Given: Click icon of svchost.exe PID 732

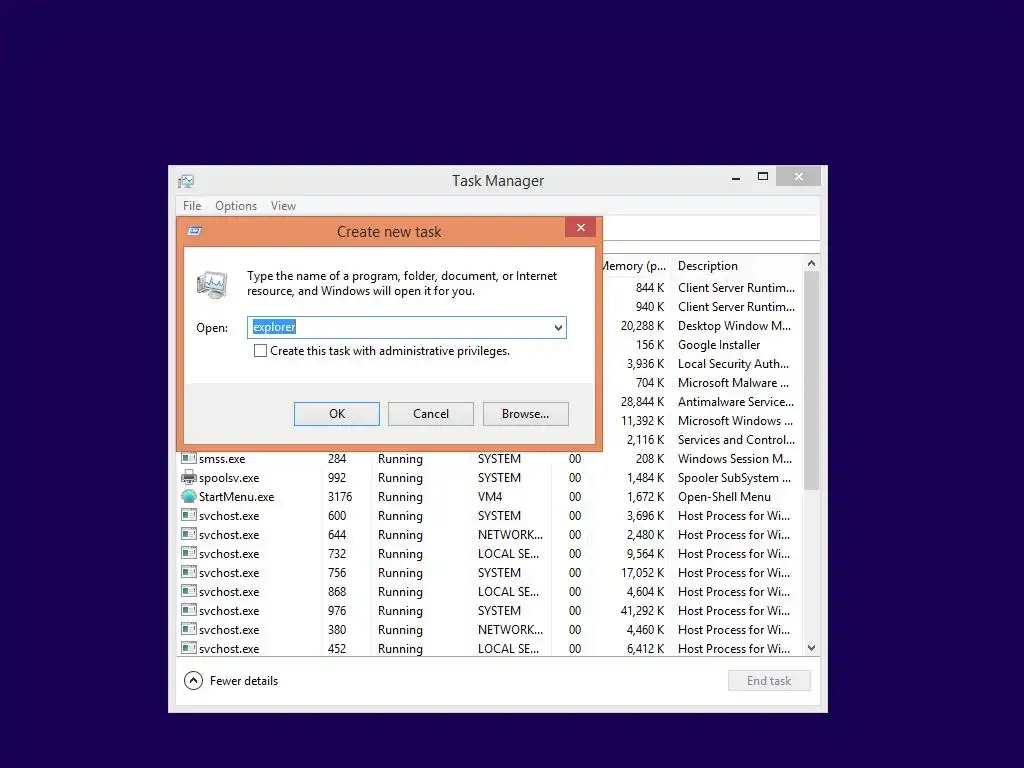Looking at the screenshot, I should point(189,553).
